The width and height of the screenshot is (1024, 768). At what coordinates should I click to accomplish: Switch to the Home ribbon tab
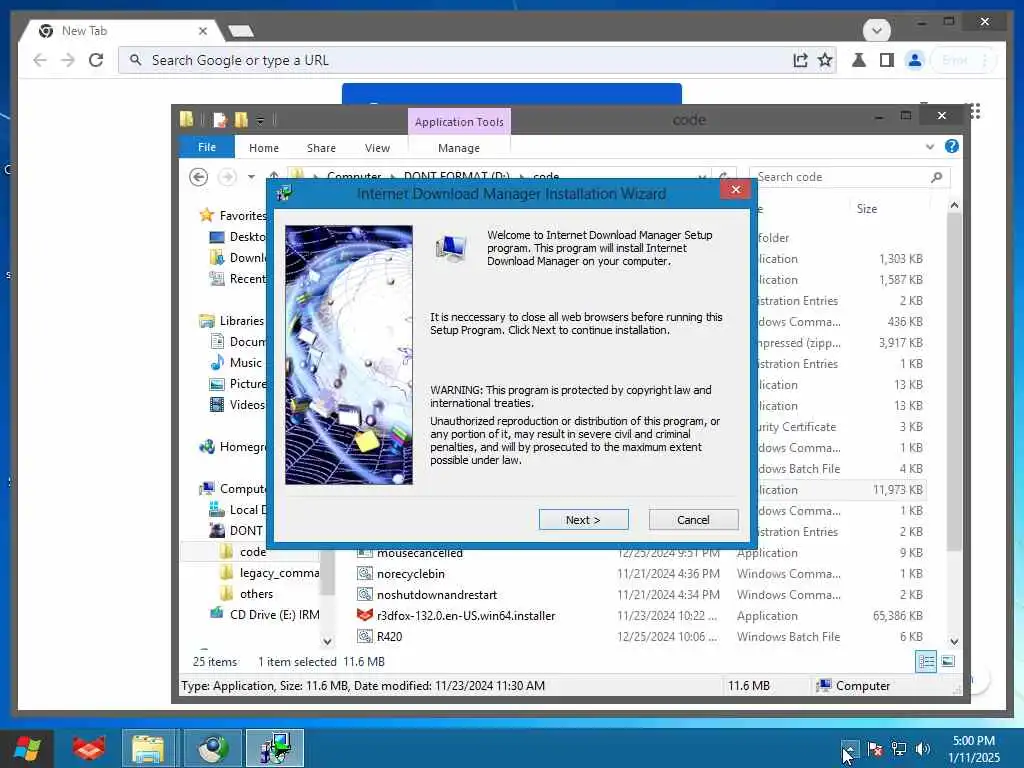coord(263,148)
